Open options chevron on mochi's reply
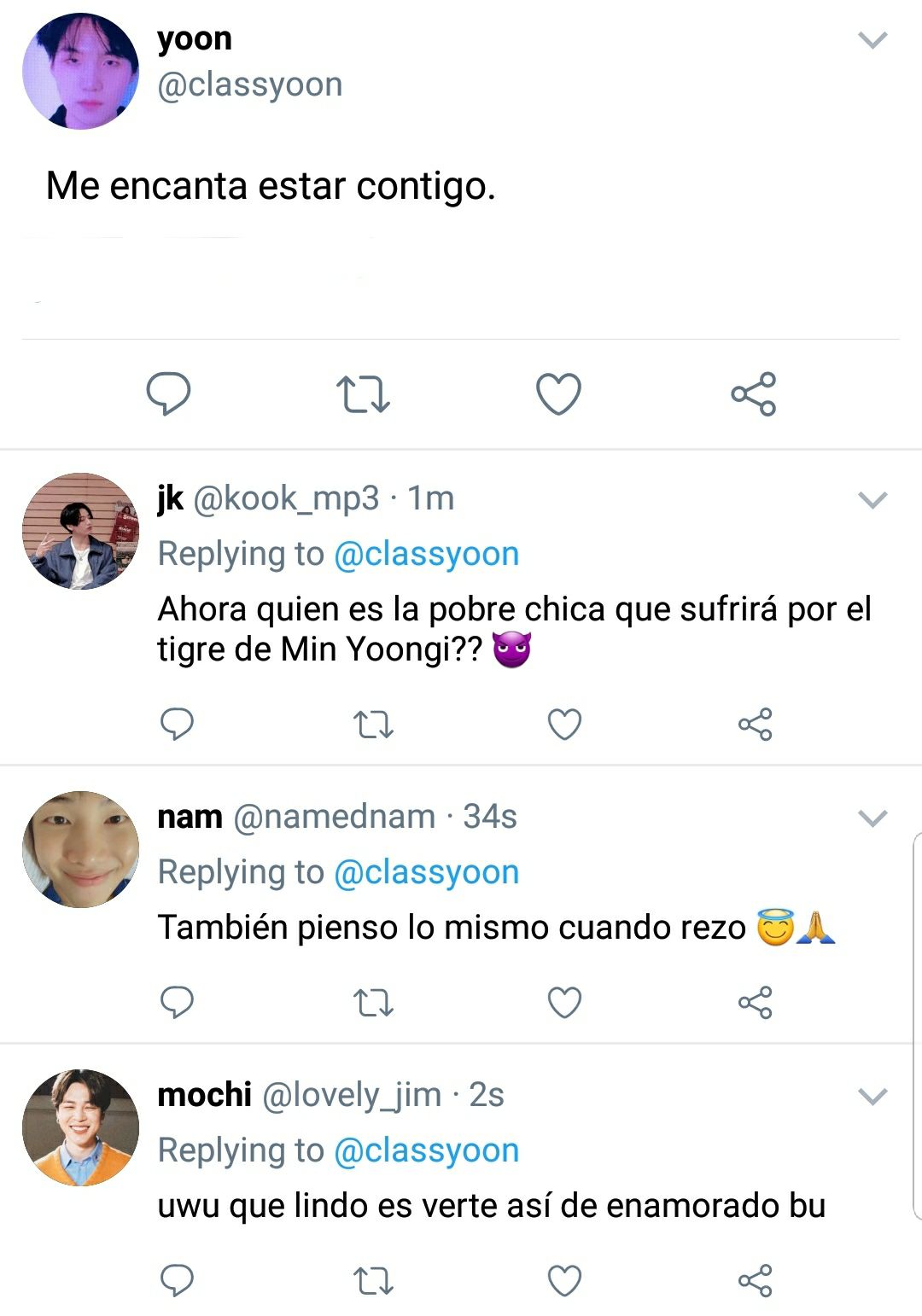 [x=872, y=1095]
